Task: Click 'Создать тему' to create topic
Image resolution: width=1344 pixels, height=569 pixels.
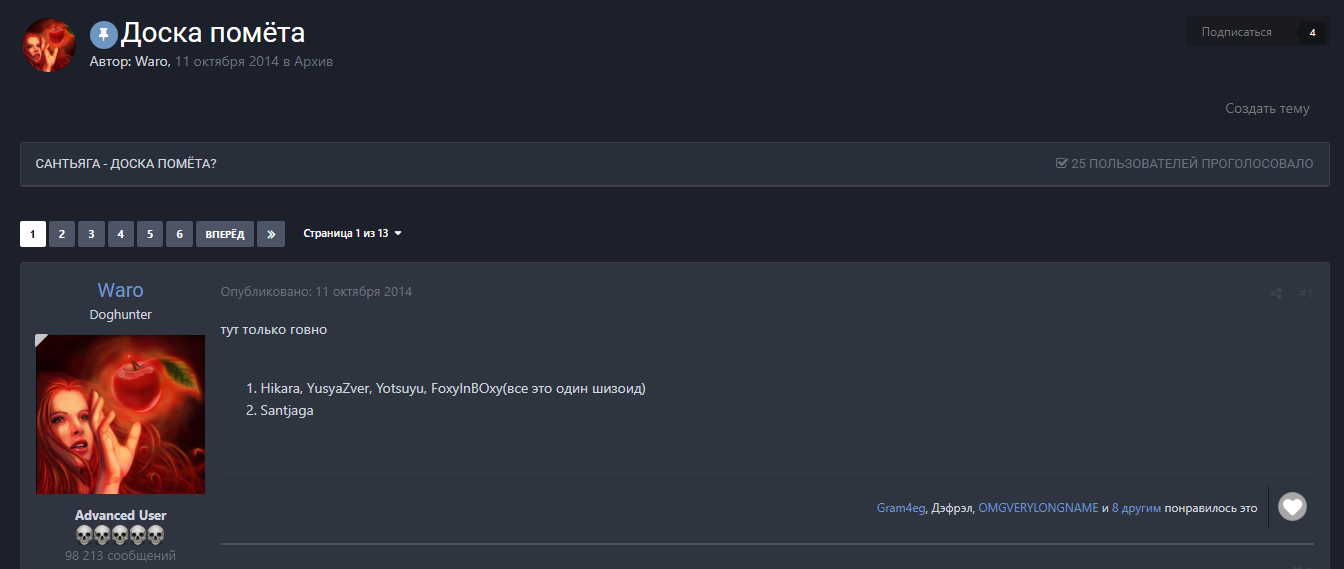Action: pyautogui.click(x=1267, y=109)
